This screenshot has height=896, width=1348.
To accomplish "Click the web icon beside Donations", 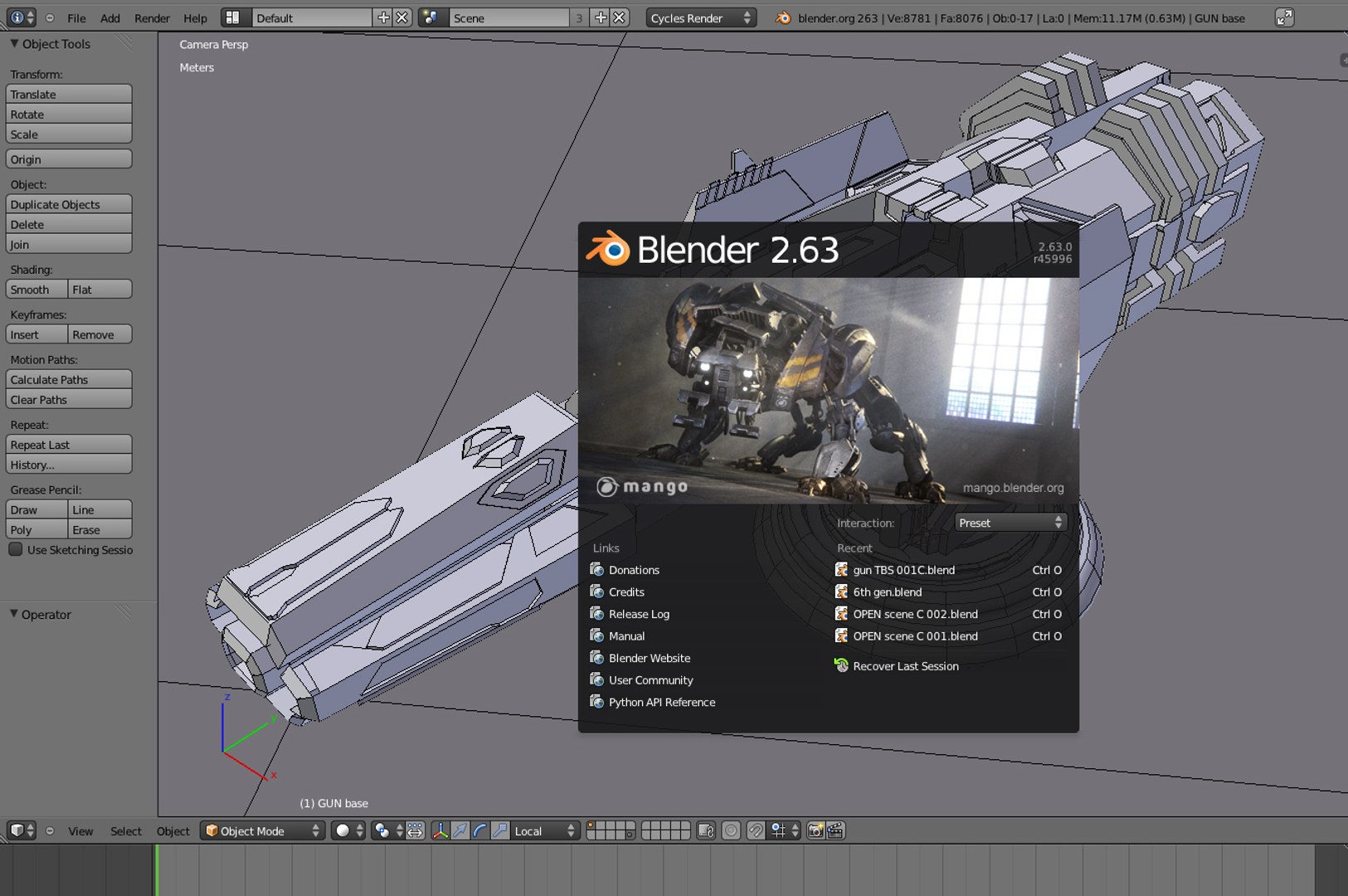I will coord(596,569).
